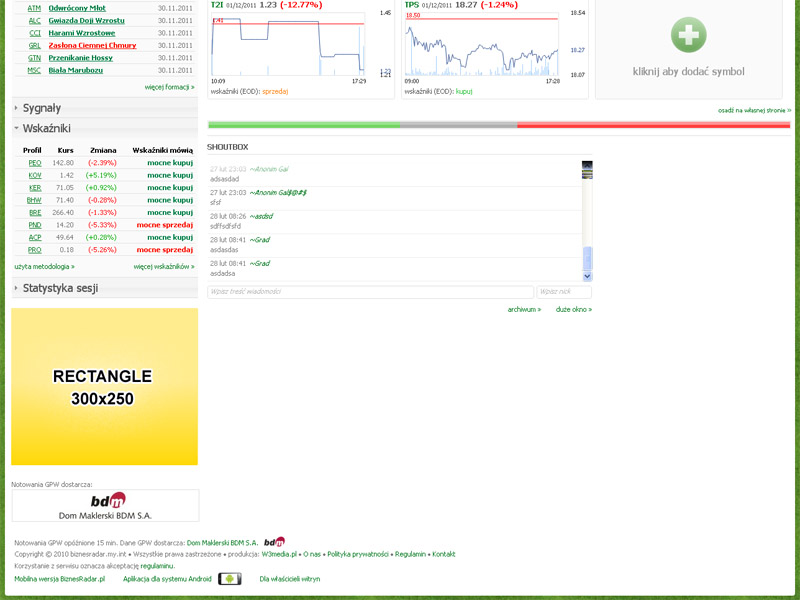Open the PEO profile link
The height and width of the screenshot is (600, 800).
(35, 163)
